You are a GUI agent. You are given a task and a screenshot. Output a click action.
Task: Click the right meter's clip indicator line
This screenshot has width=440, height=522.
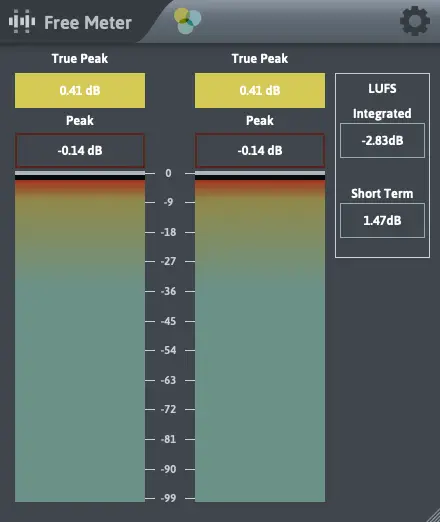(260, 173)
